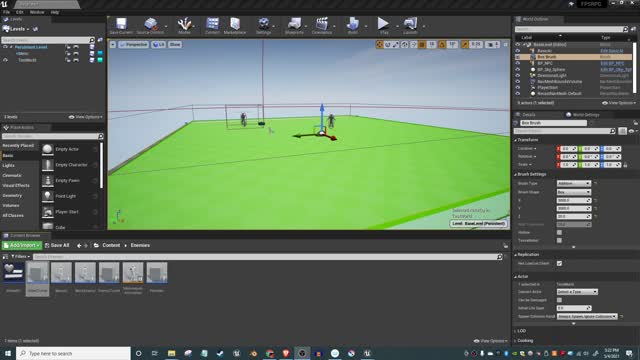Open the Edit menu
This screenshot has width=640, height=360.
[x=20, y=12]
